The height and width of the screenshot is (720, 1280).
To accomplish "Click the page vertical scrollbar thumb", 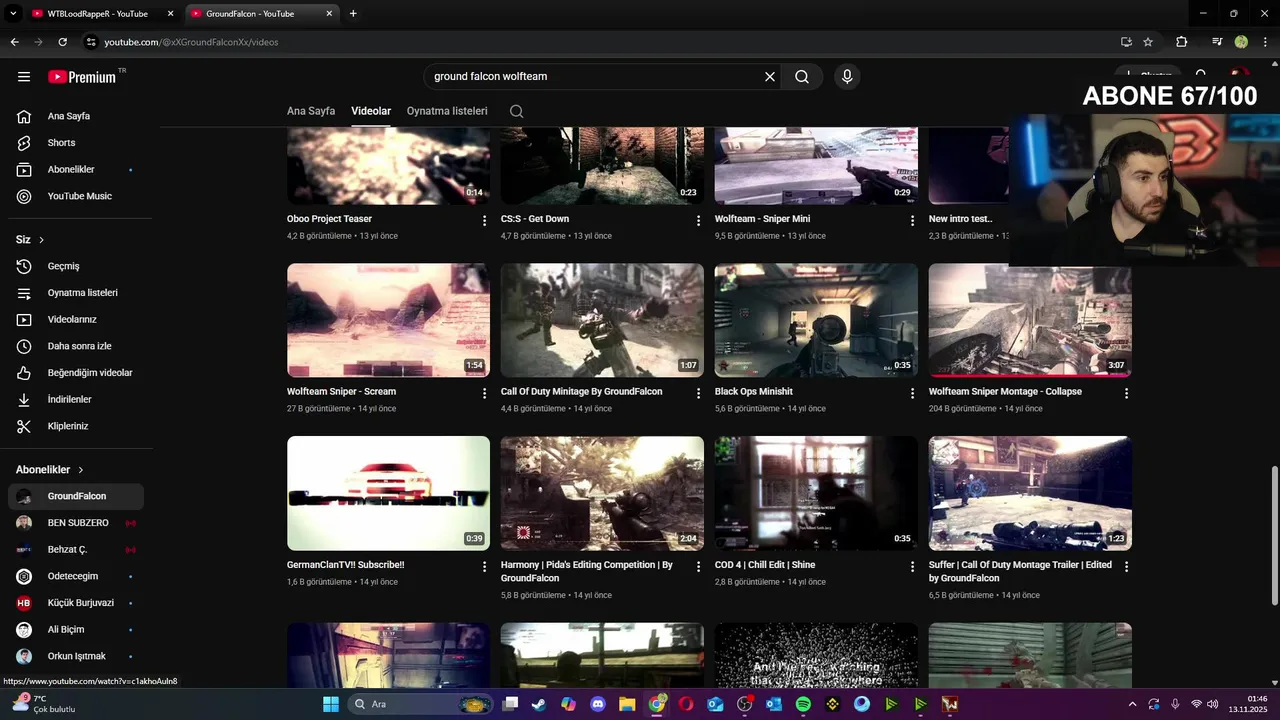I will (1273, 535).
